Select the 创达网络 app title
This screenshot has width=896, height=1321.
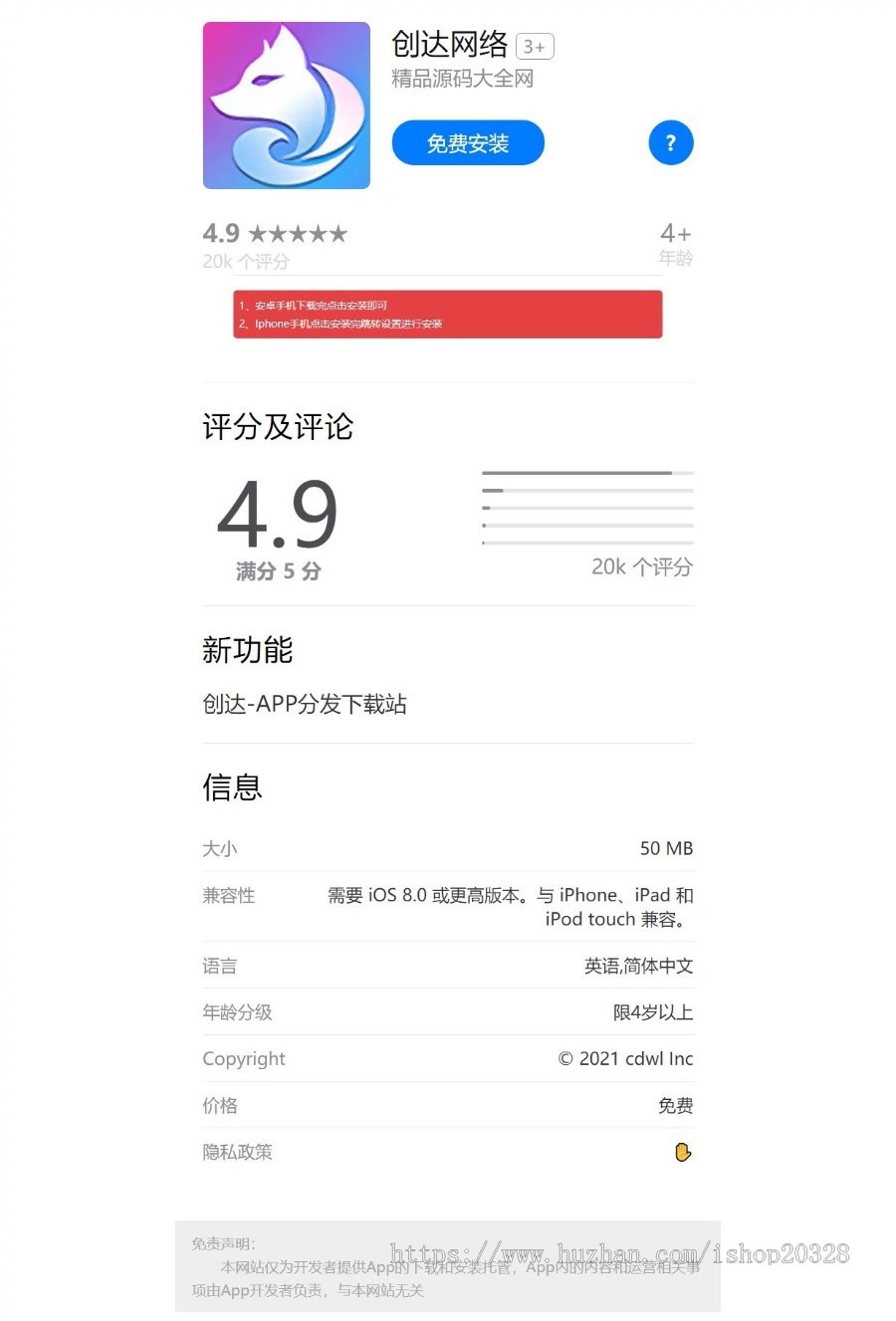[x=450, y=45]
